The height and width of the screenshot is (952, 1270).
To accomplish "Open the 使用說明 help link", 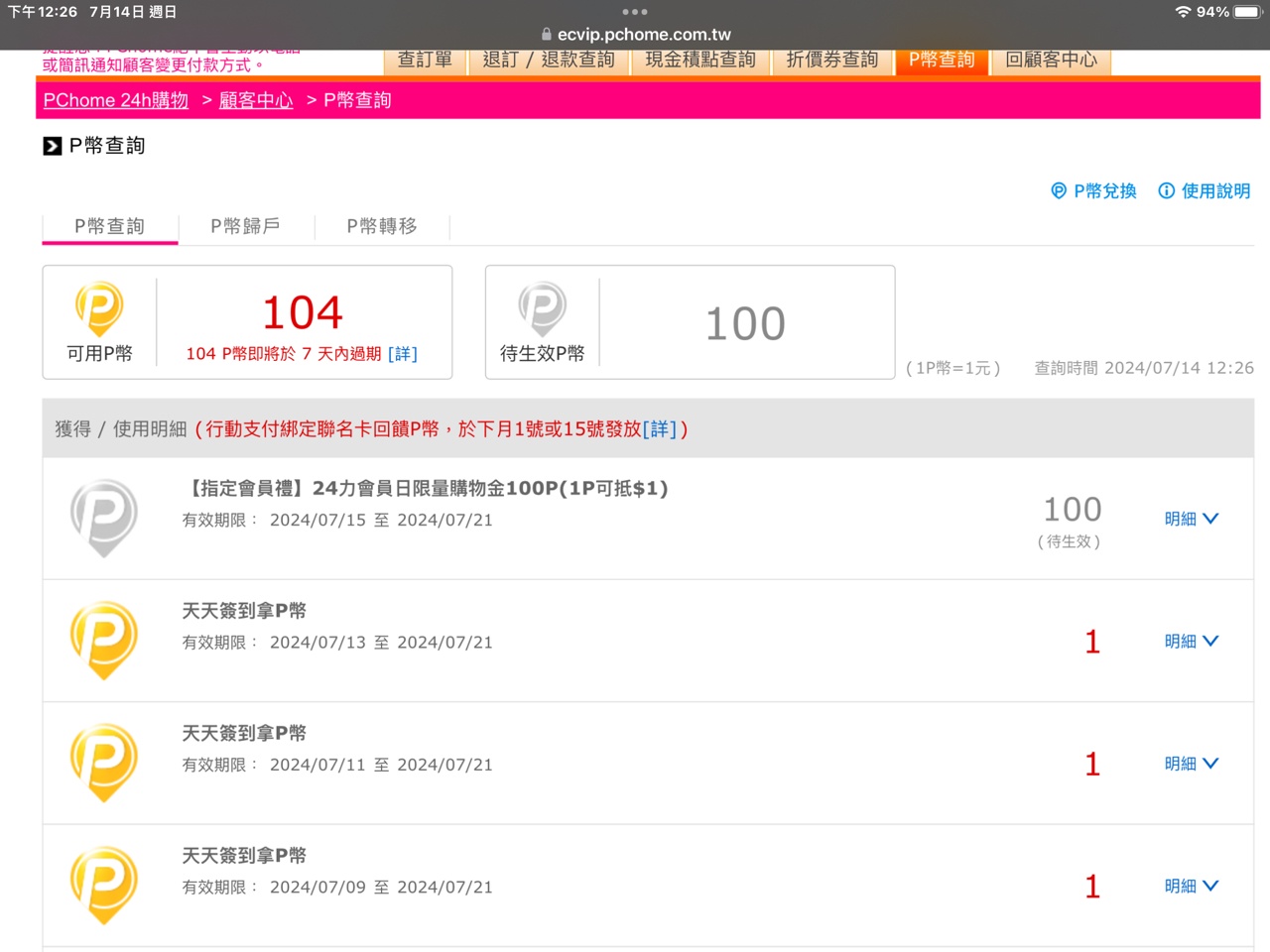I will pos(1205,190).
